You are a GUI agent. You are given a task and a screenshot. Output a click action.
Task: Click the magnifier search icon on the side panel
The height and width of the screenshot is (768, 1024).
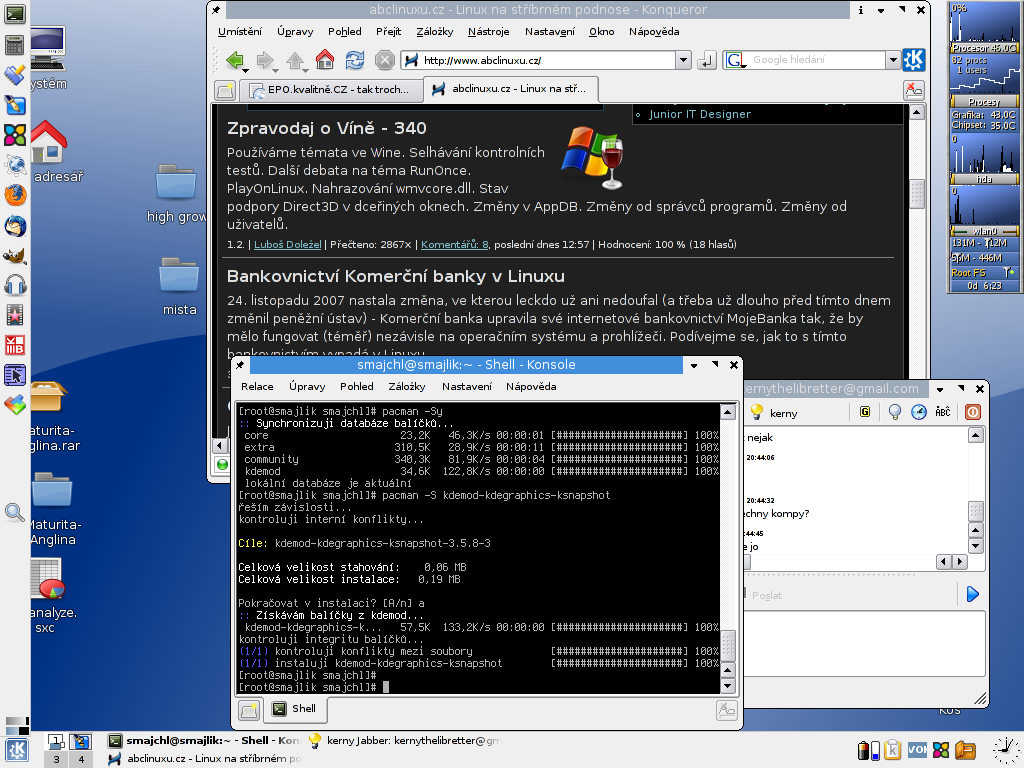(14, 513)
